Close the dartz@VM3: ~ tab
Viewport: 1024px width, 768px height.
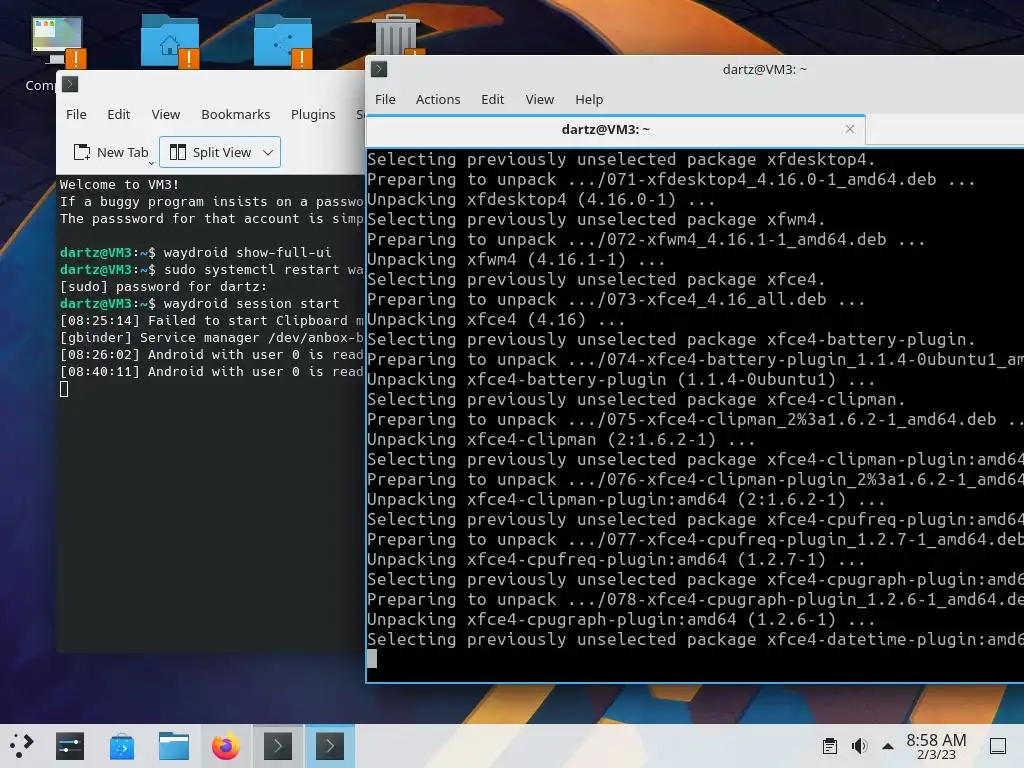tap(850, 129)
